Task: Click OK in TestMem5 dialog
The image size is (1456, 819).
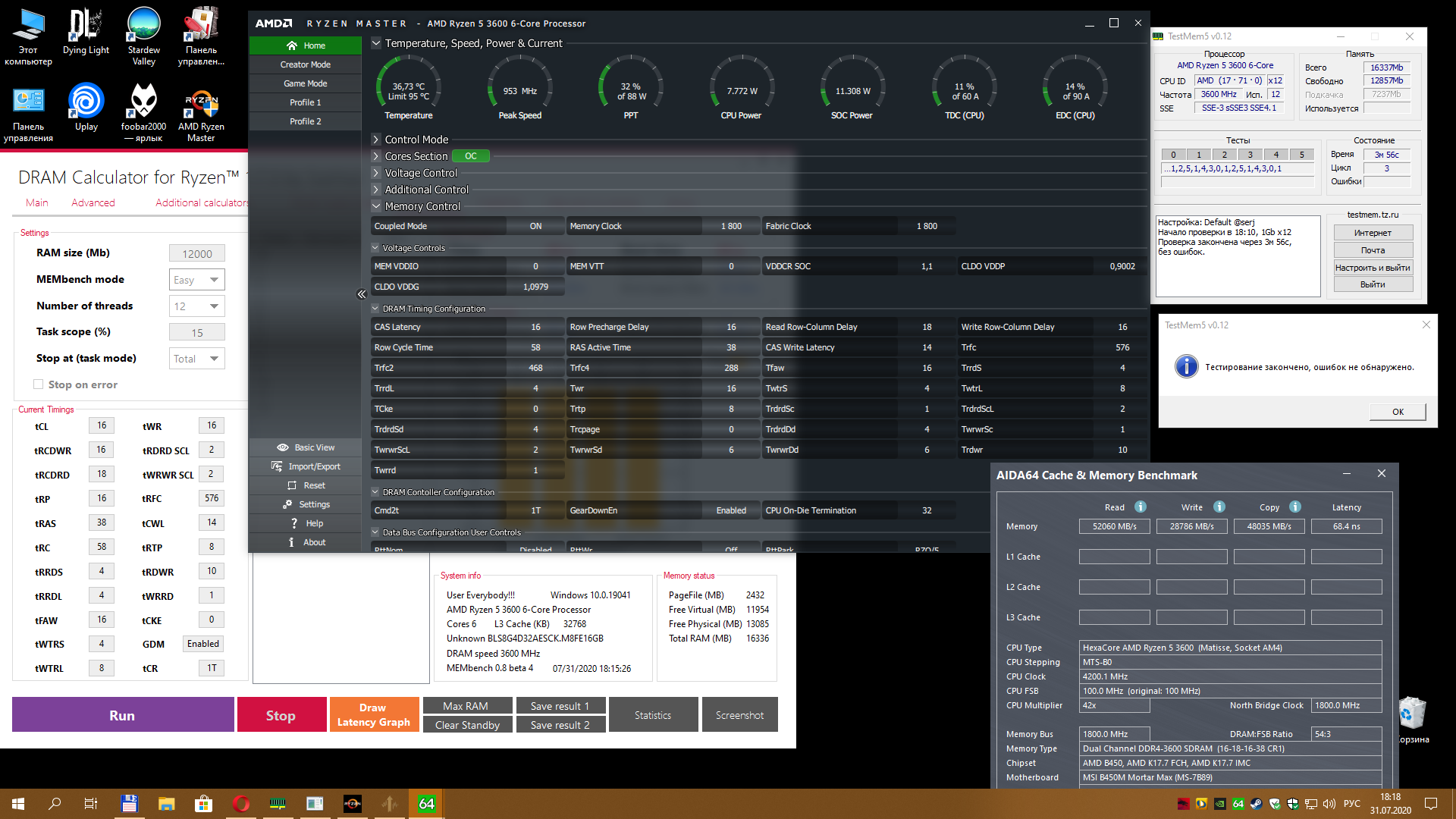Action: (x=1397, y=412)
